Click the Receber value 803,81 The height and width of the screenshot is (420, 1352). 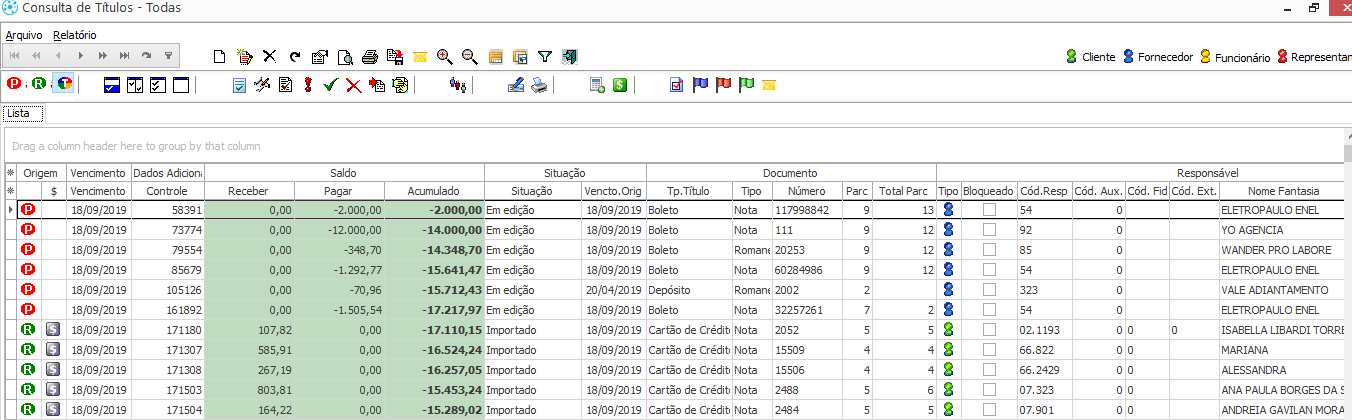(x=248, y=390)
